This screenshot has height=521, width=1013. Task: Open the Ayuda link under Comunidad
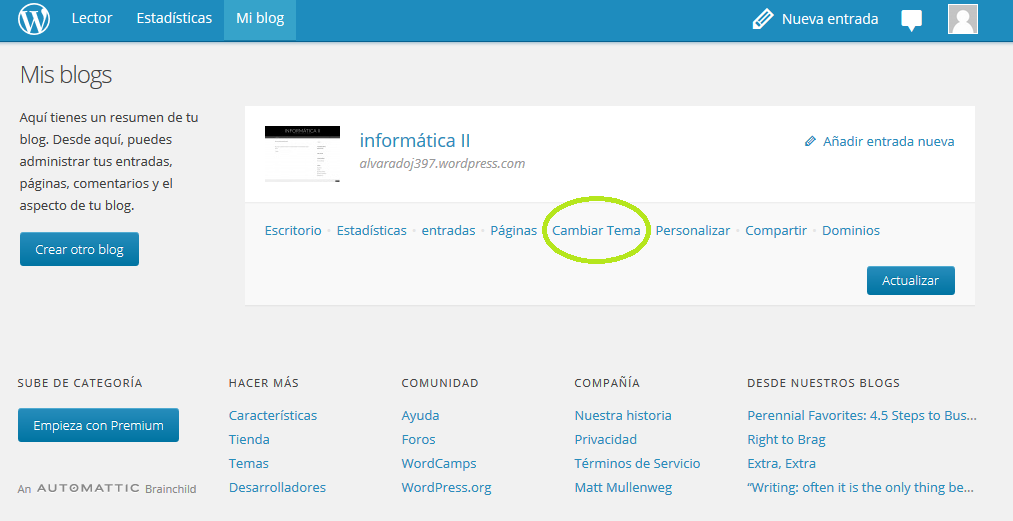420,415
